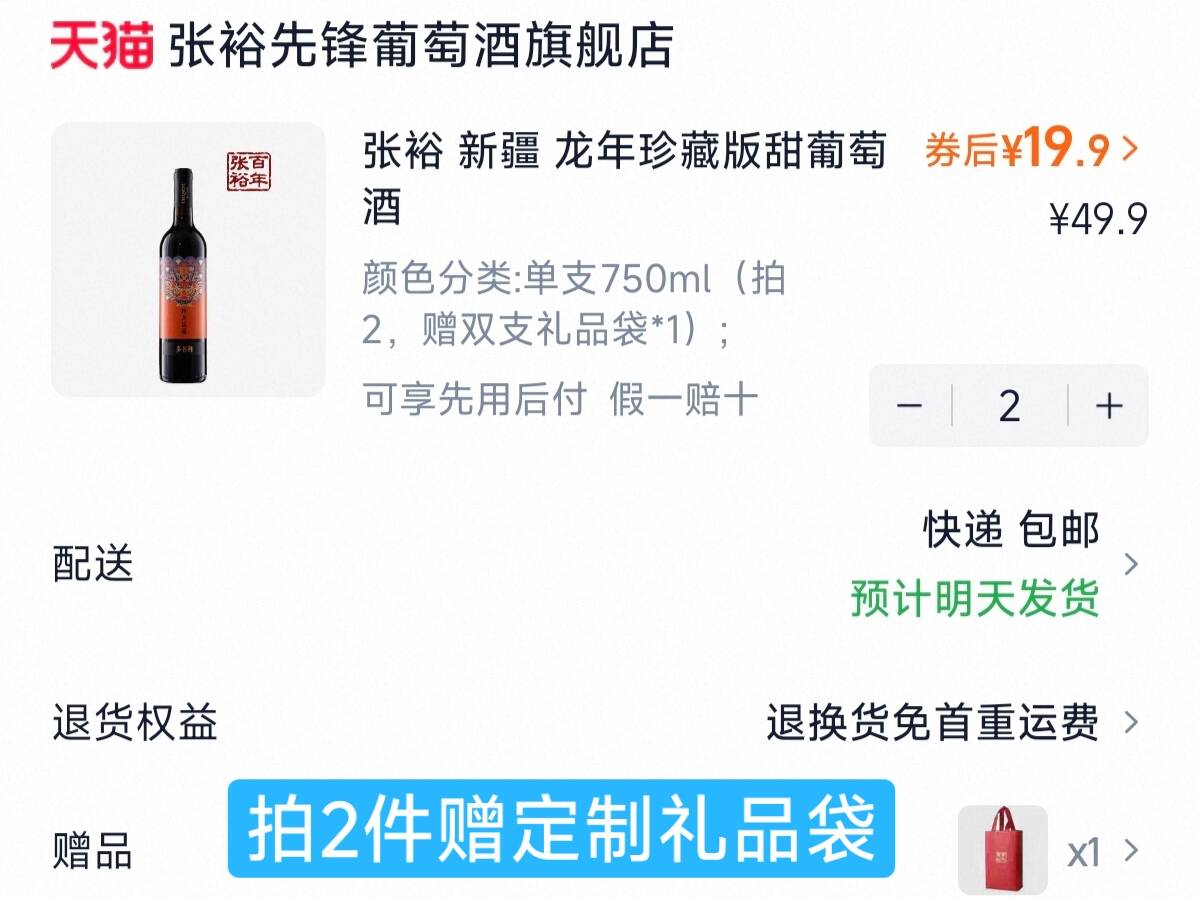Click the quantity field showing 2

(x=1009, y=406)
